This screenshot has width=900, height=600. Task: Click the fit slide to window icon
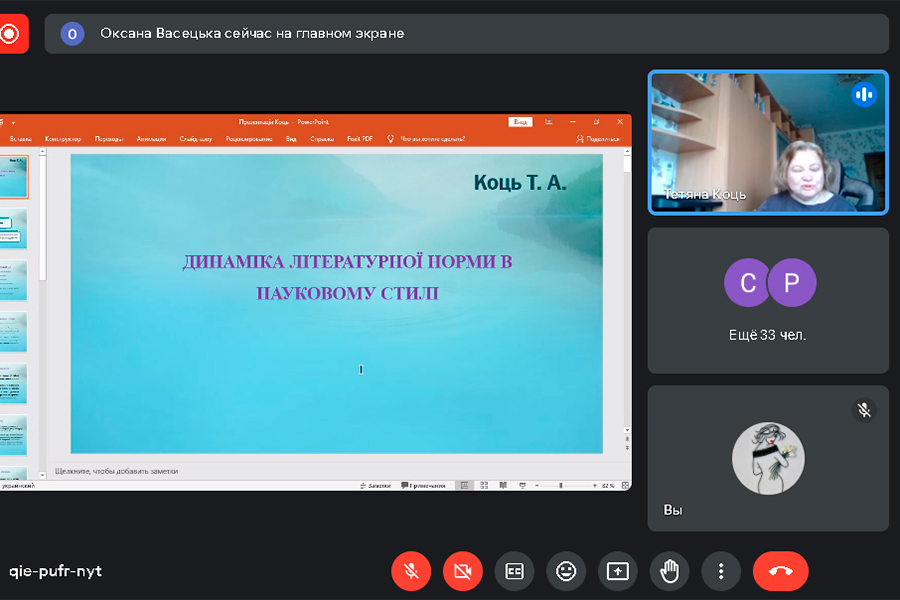(624, 485)
